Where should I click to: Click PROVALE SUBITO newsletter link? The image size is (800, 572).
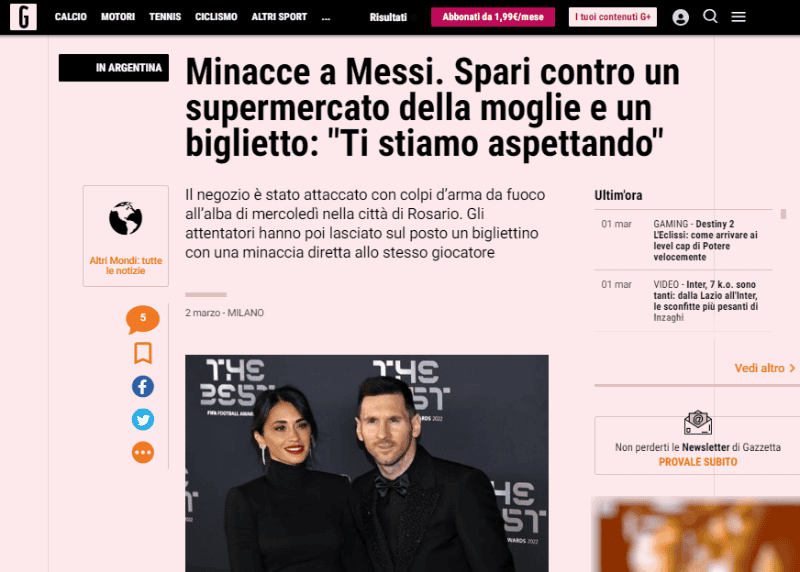point(697,462)
